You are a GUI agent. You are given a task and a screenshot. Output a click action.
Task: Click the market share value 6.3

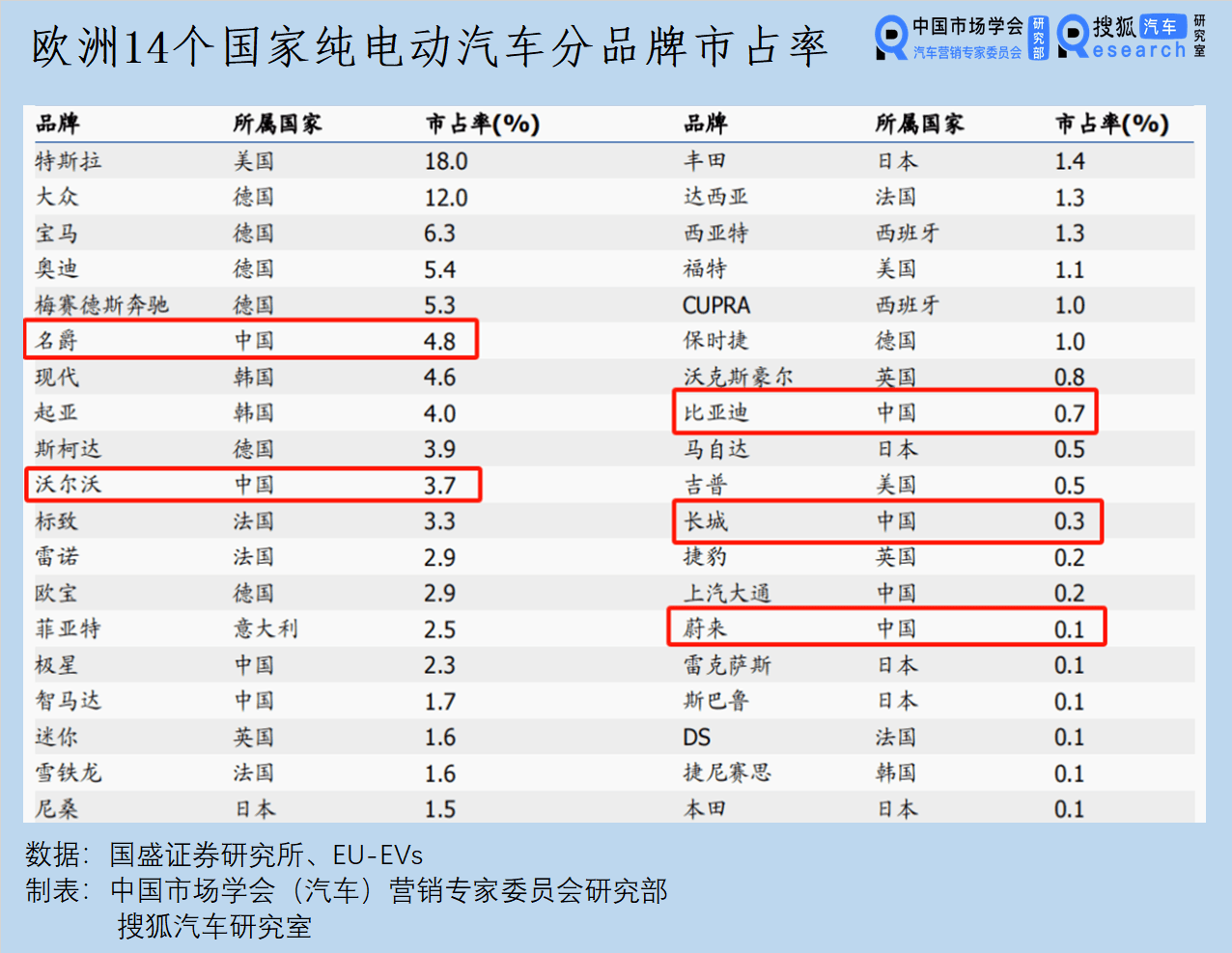coord(439,234)
